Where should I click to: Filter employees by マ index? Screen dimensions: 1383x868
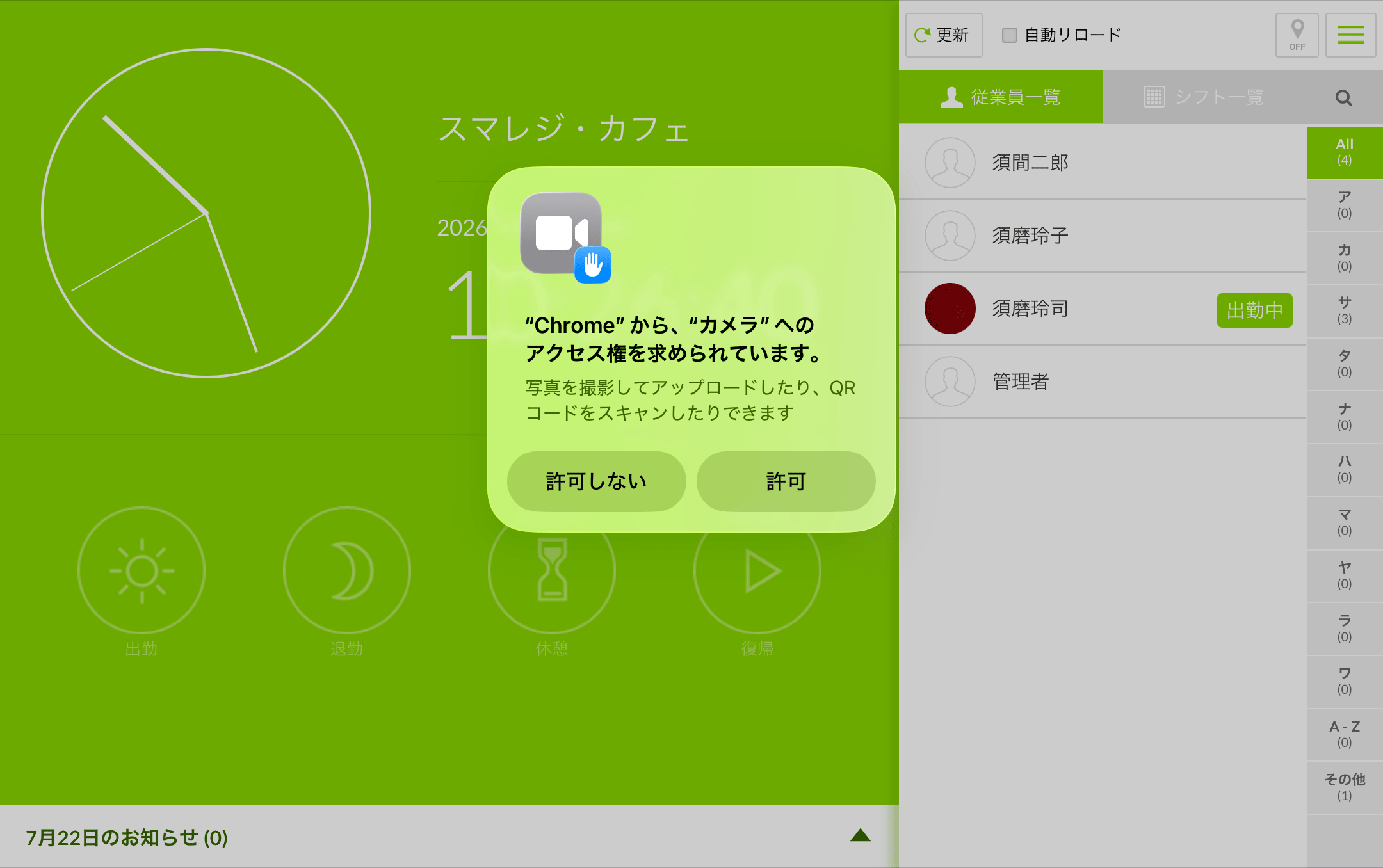(1345, 523)
